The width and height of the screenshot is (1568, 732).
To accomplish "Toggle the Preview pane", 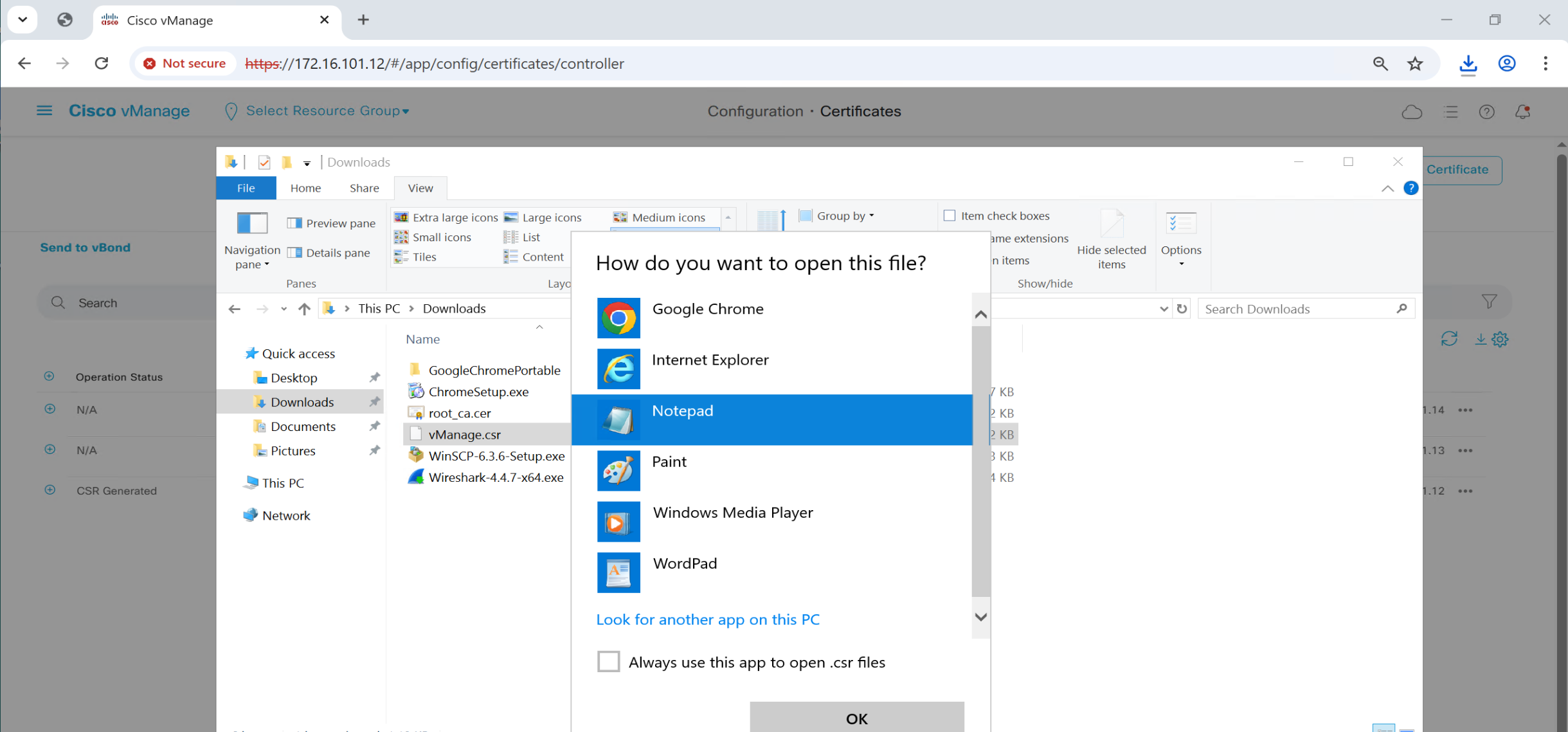I will coord(331,223).
